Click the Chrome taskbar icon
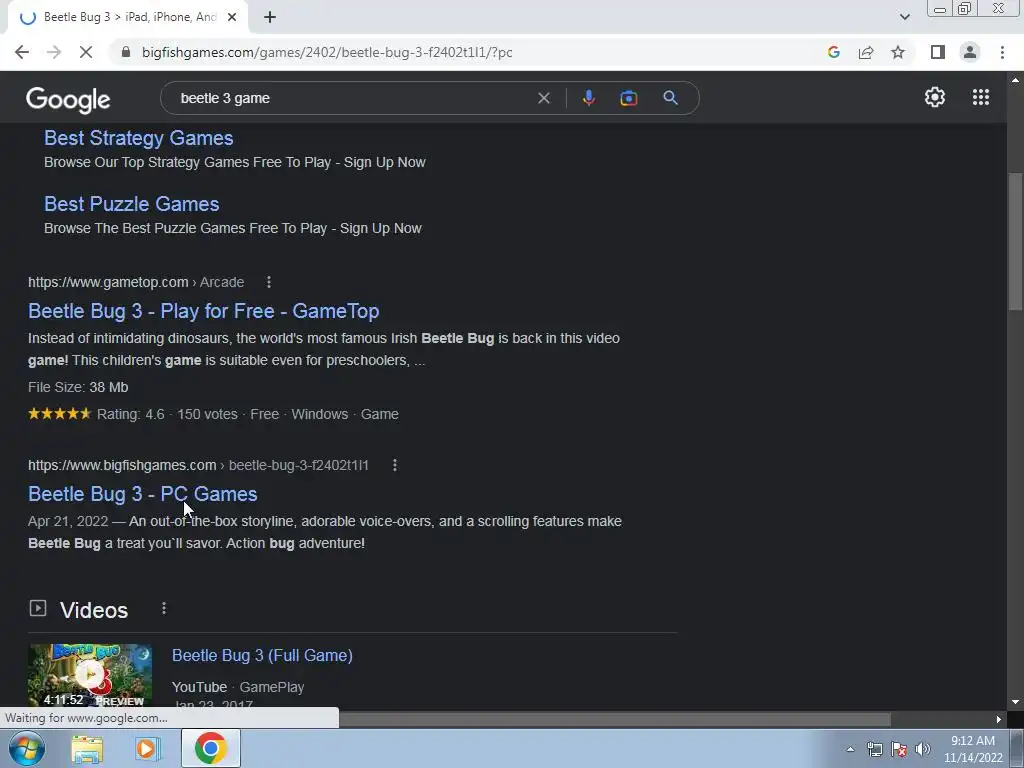 coord(210,748)
